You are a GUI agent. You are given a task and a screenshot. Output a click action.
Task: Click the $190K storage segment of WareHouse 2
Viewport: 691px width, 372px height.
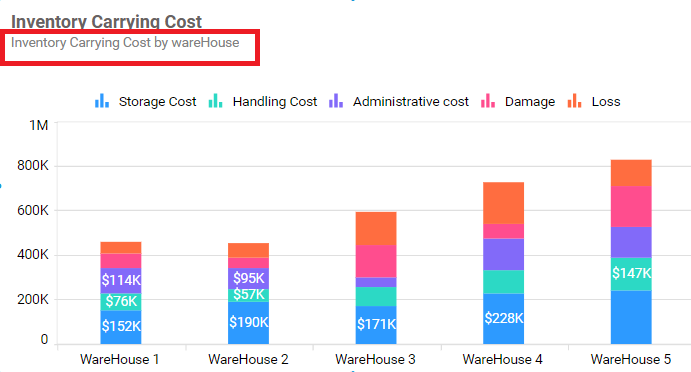point(249,323)
